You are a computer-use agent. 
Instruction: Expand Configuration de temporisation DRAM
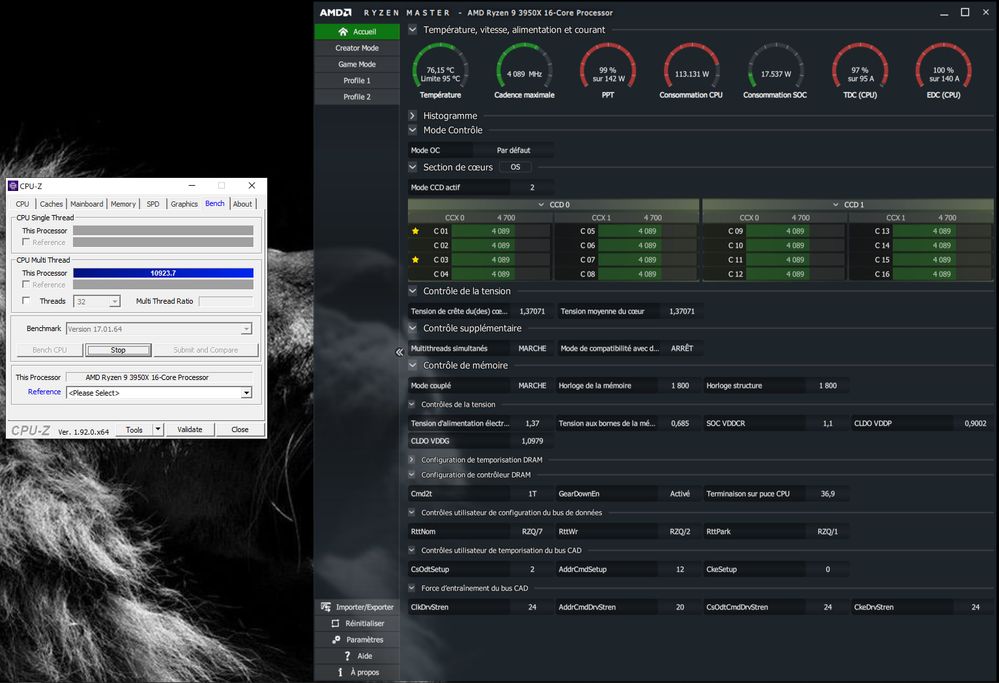tap(412, 459)
